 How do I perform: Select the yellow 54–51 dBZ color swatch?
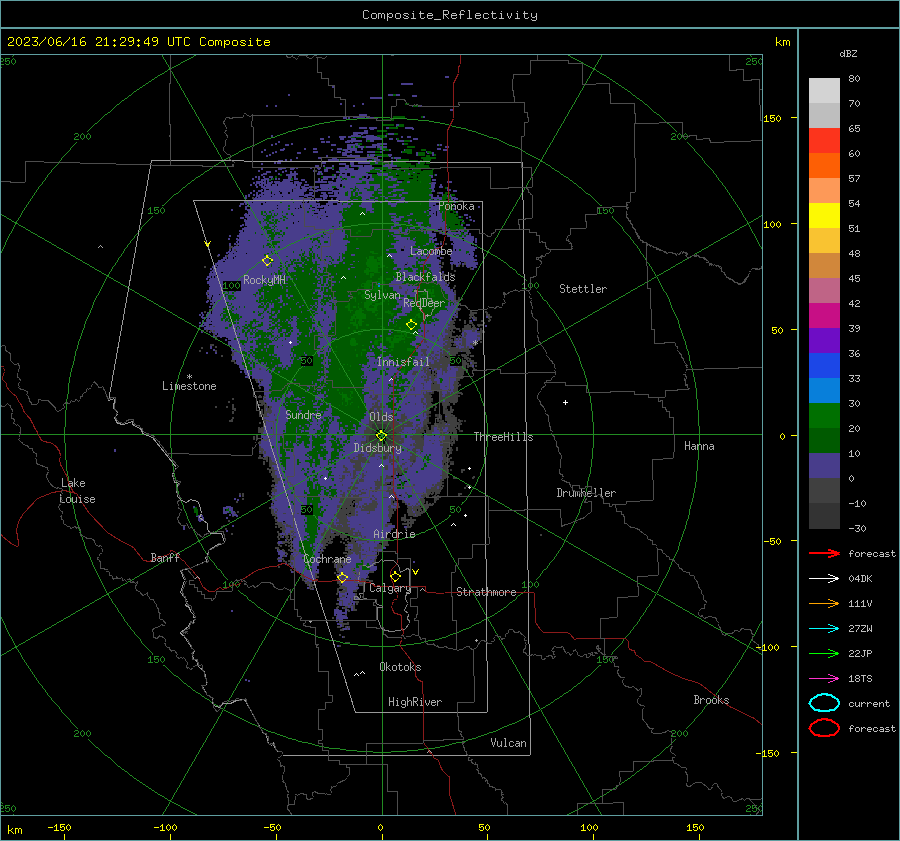point(824,216)
